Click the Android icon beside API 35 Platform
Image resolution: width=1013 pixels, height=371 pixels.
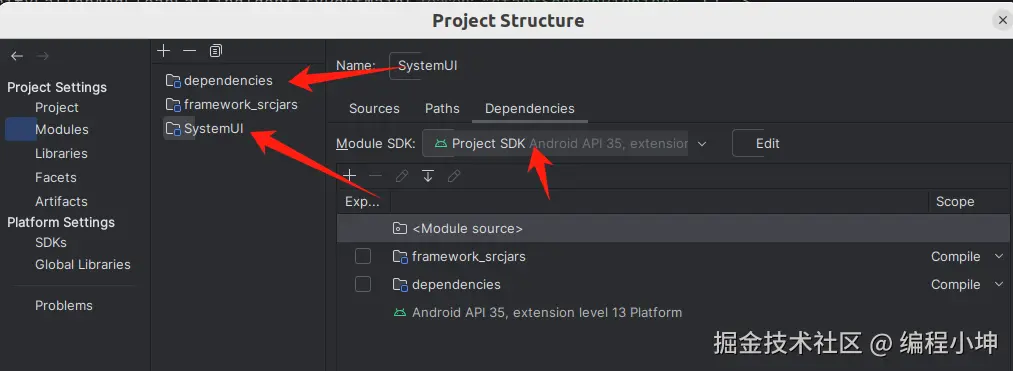click(401, 312)
